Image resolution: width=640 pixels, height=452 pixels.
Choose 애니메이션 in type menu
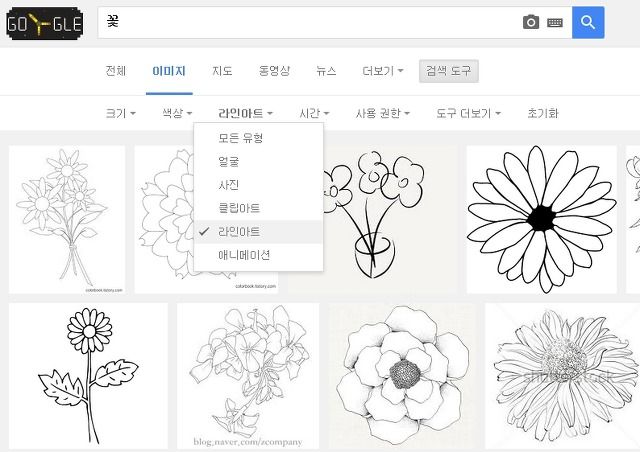coord(258,255)
